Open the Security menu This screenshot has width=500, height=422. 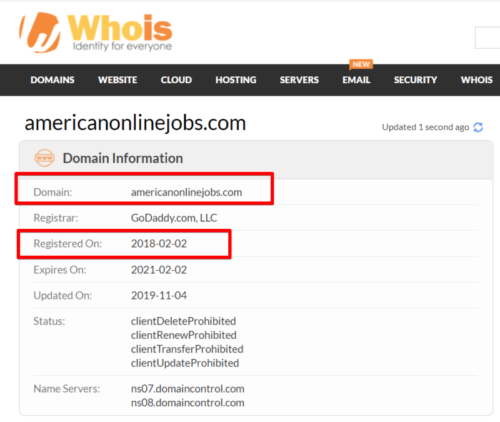(x=415, y=80)
